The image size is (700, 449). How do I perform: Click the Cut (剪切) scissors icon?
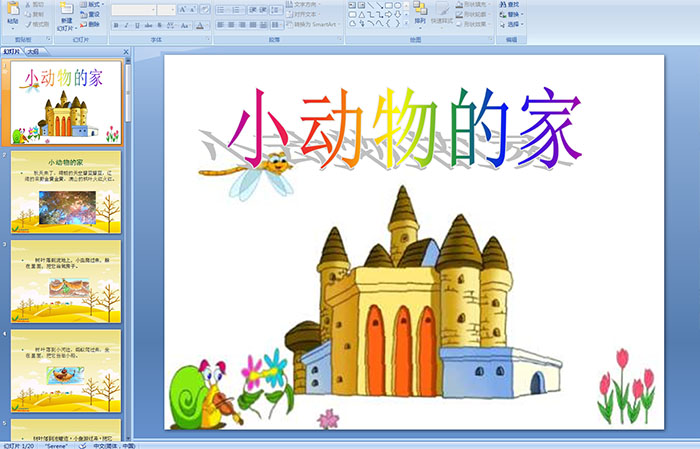29,4
